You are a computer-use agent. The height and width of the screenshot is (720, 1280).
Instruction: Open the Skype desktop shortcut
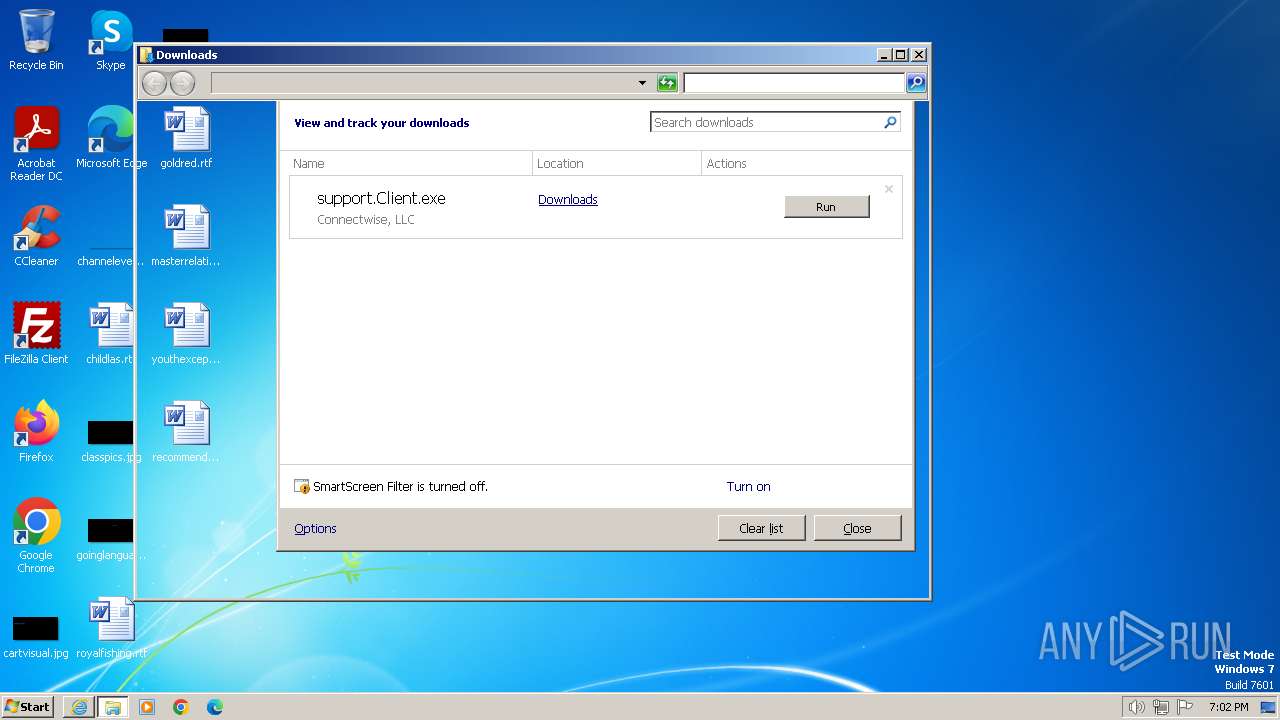point(110,40)
